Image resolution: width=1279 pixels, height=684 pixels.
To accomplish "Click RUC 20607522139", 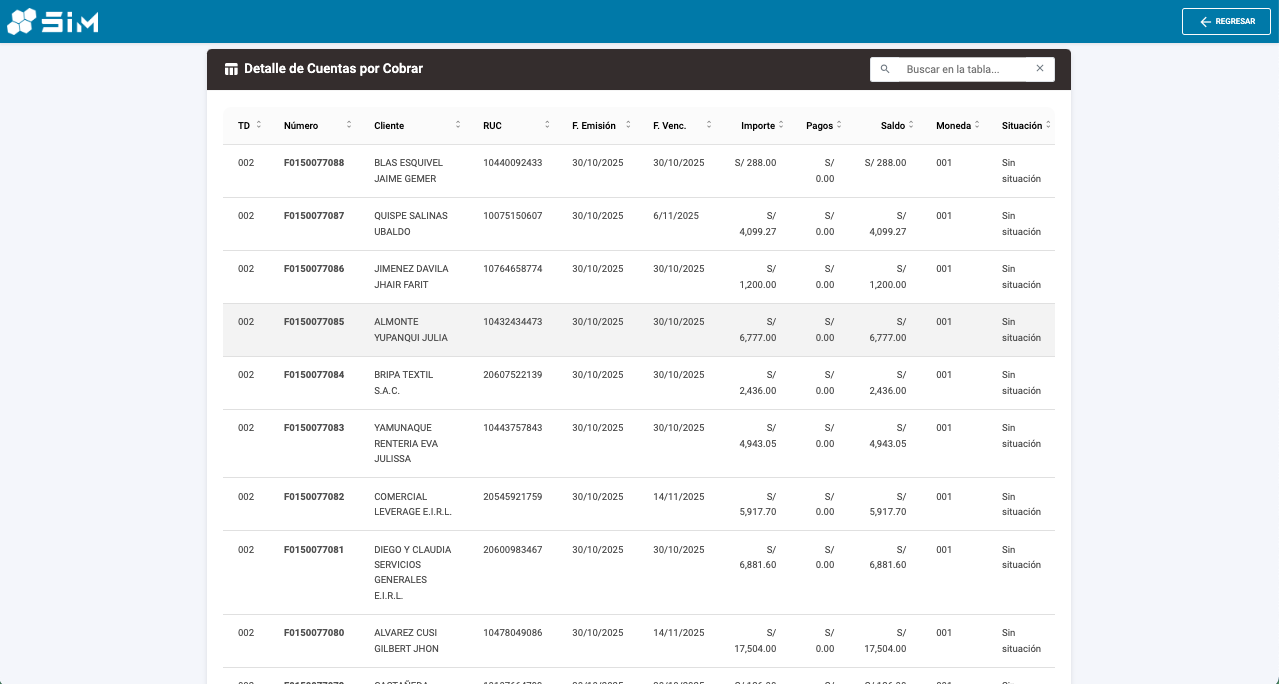I will click(x=512, y=375).
